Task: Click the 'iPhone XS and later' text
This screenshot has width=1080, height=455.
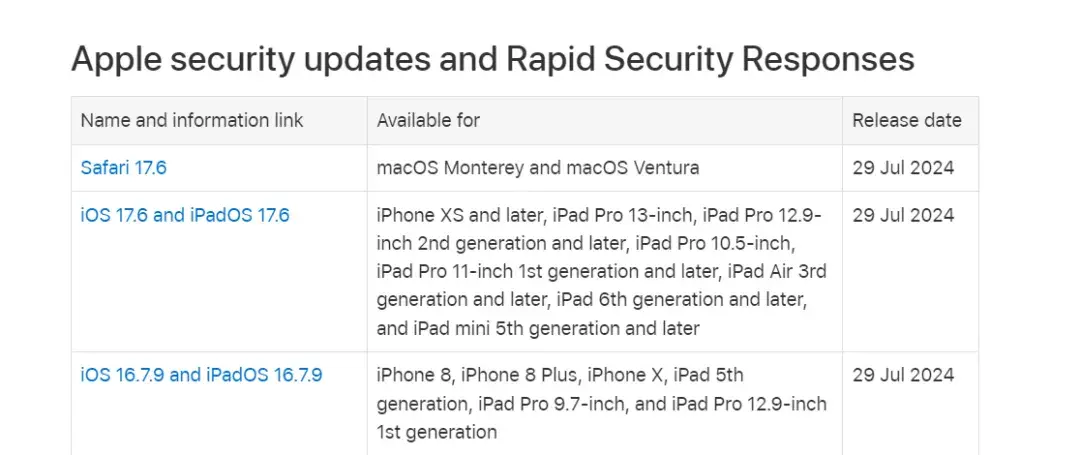Action: pyautogui.click(x=460, y=215)
